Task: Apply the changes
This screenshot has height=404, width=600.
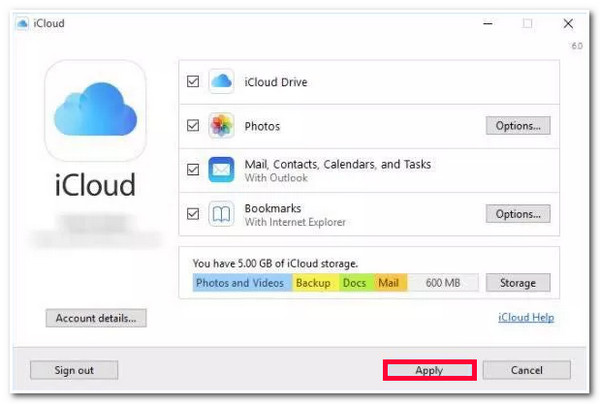Action: (x=430, y=370)
